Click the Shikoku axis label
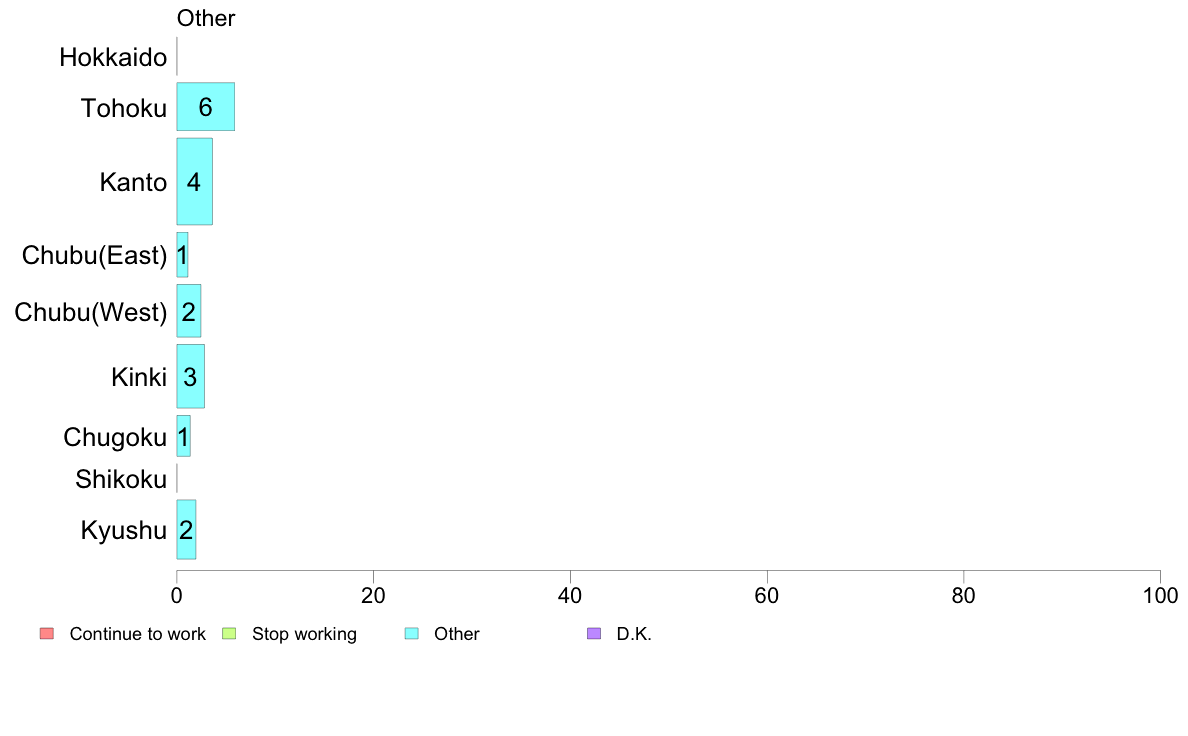Viewport: 1188px width, 736px height. pyautogui.click(x=120, y=479)
